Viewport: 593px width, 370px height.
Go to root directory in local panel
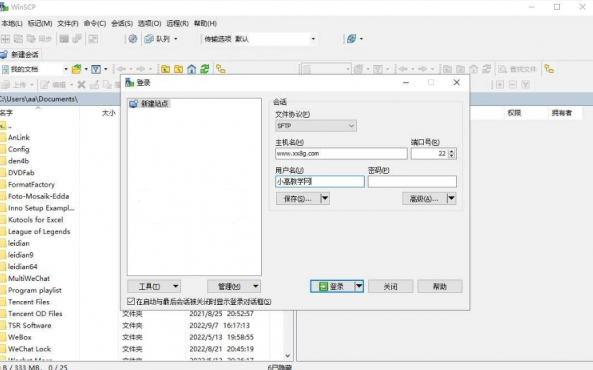click(179, 69)
